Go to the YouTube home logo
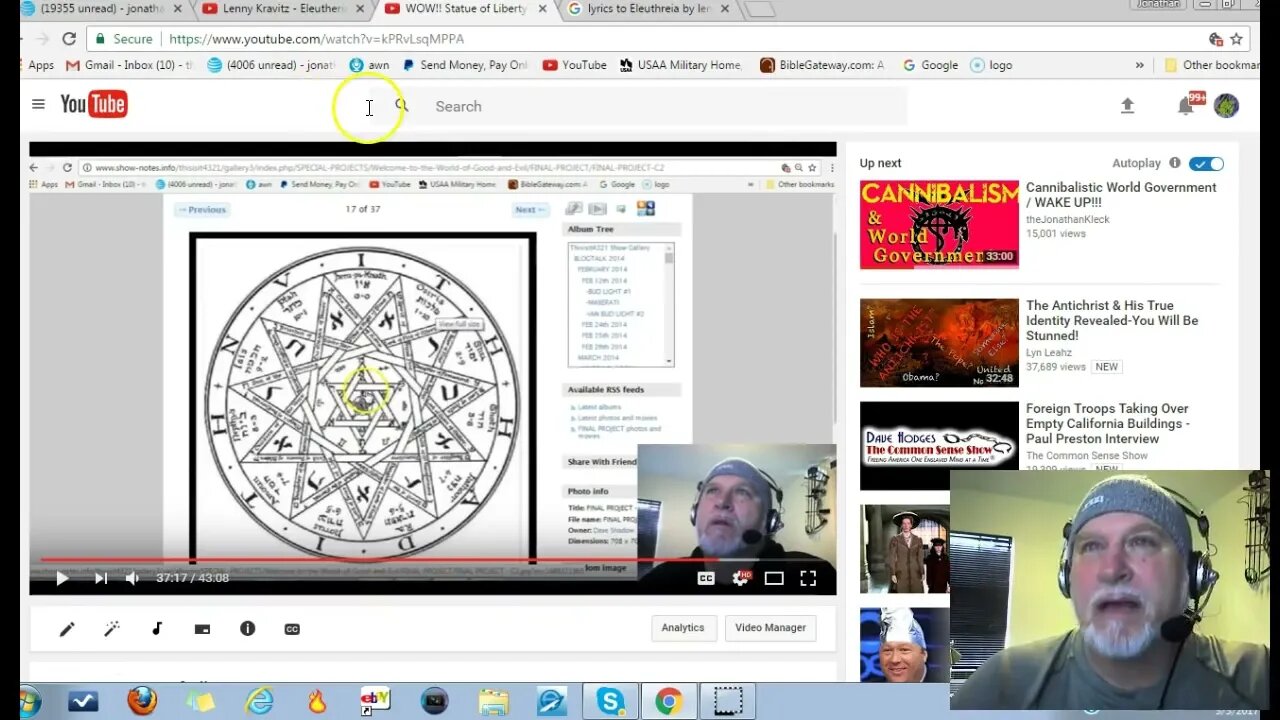 pos(94,104)
